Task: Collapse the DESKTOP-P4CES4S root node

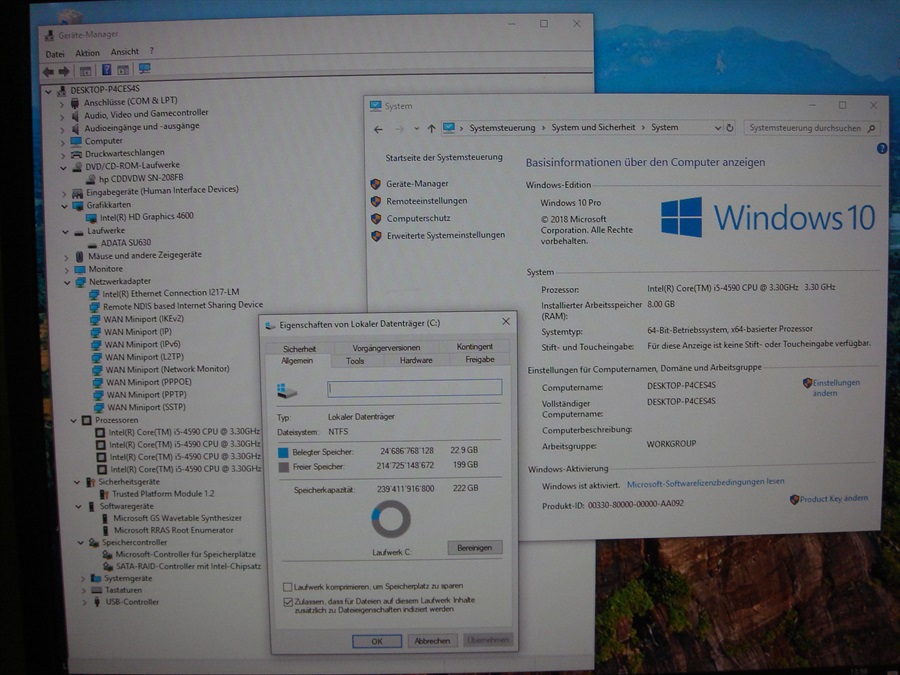Action: pos(48,91)
